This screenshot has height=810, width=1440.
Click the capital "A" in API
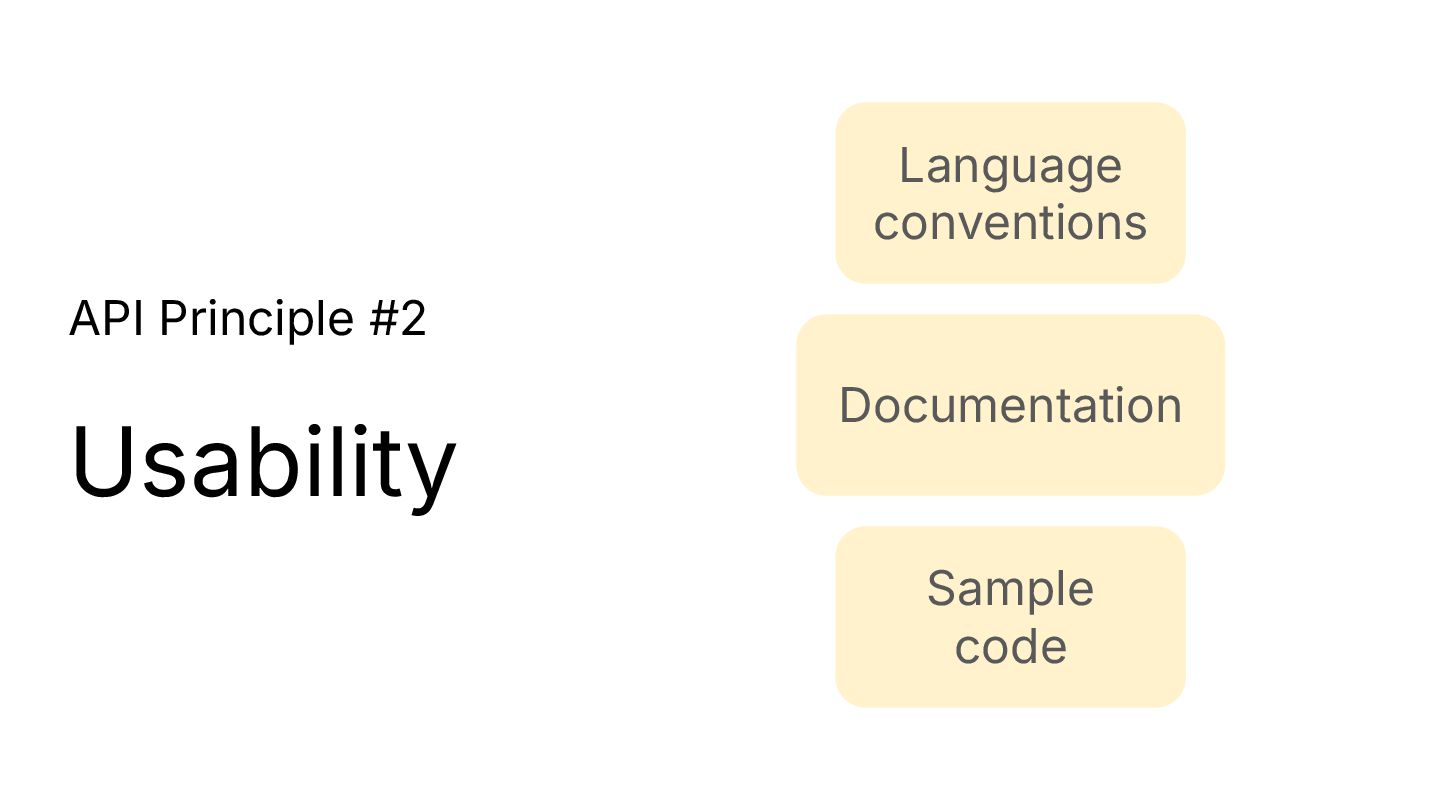(86, 319)
